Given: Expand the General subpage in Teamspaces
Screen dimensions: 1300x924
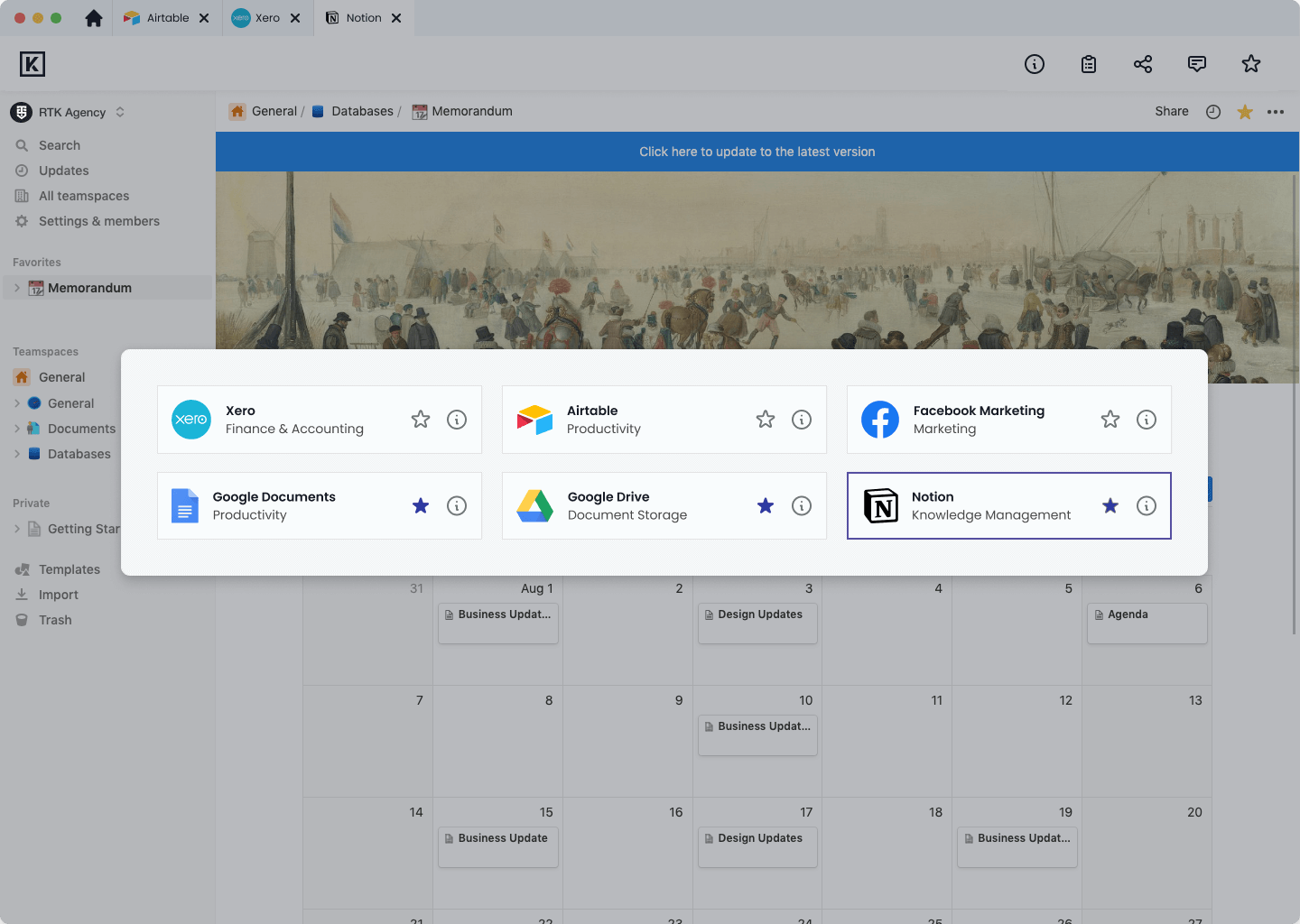Looking at the screenshot, I should [17, 404].
